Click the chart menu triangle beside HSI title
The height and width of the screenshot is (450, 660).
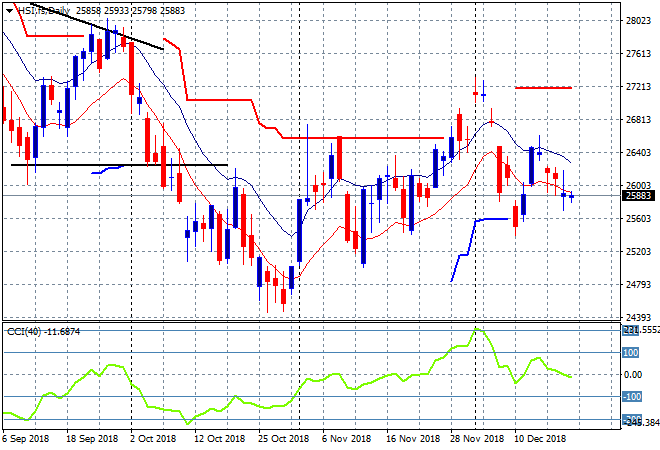[9, 11]
